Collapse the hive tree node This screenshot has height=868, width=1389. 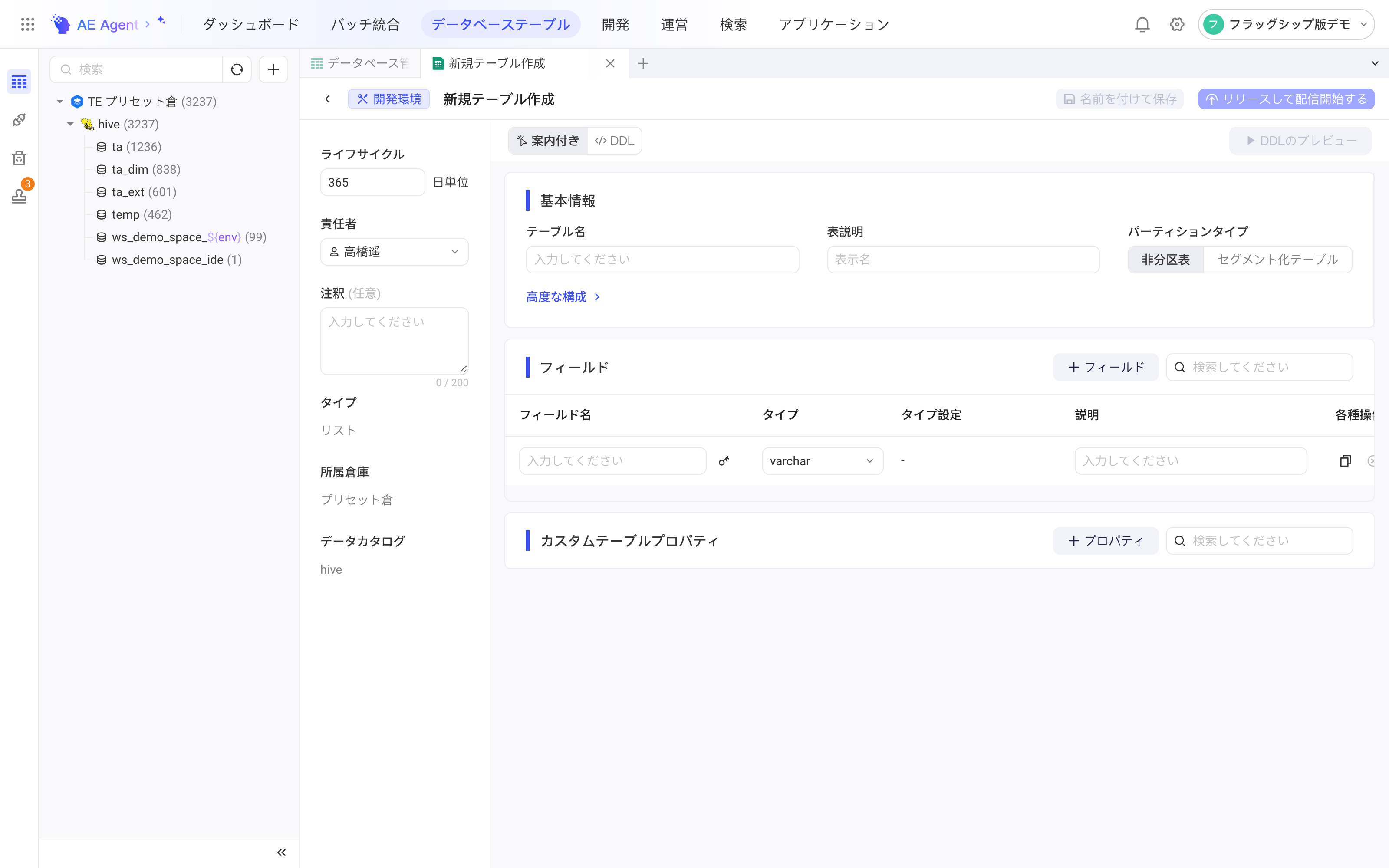tap(70, 124)
